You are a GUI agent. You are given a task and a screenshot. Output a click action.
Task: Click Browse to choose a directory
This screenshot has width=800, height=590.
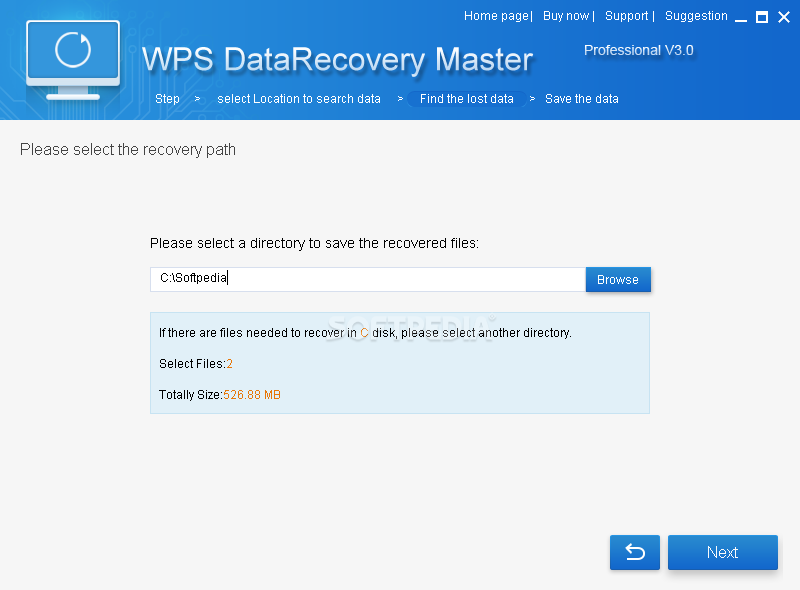click(618, 280)
